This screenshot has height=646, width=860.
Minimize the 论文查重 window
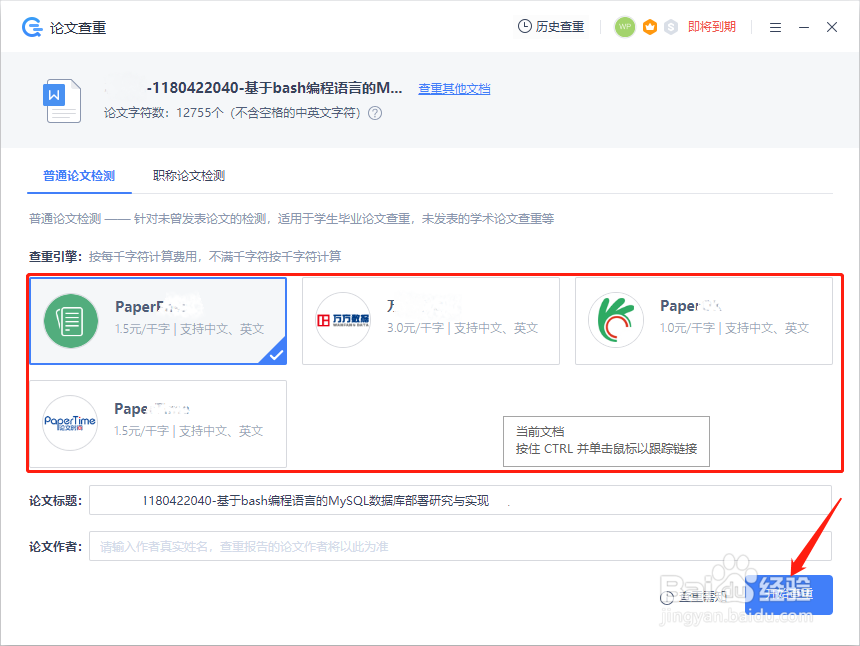coord(804,27)
